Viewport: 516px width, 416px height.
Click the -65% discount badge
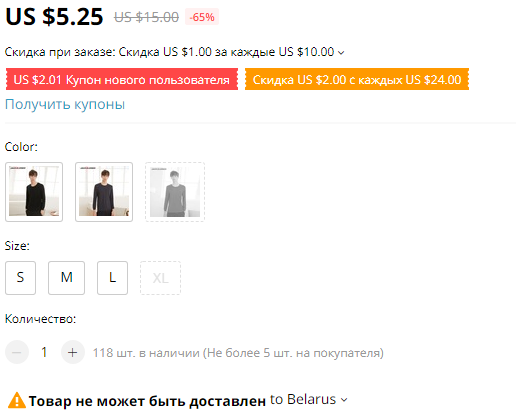click(x=202, y=17)
